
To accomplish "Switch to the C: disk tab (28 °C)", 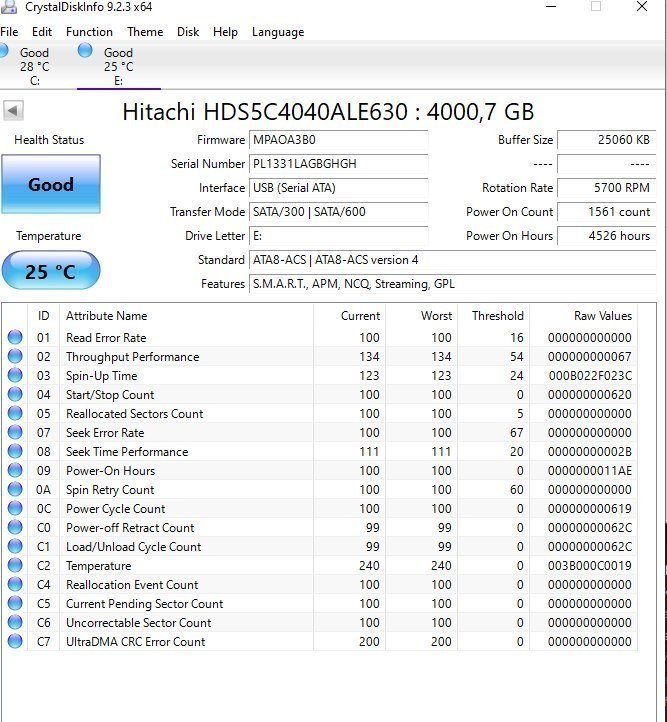I will coord(35,66).
